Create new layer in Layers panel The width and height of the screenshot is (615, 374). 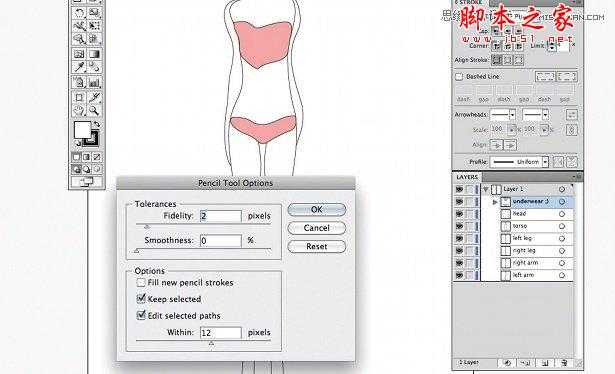point(545,363)
